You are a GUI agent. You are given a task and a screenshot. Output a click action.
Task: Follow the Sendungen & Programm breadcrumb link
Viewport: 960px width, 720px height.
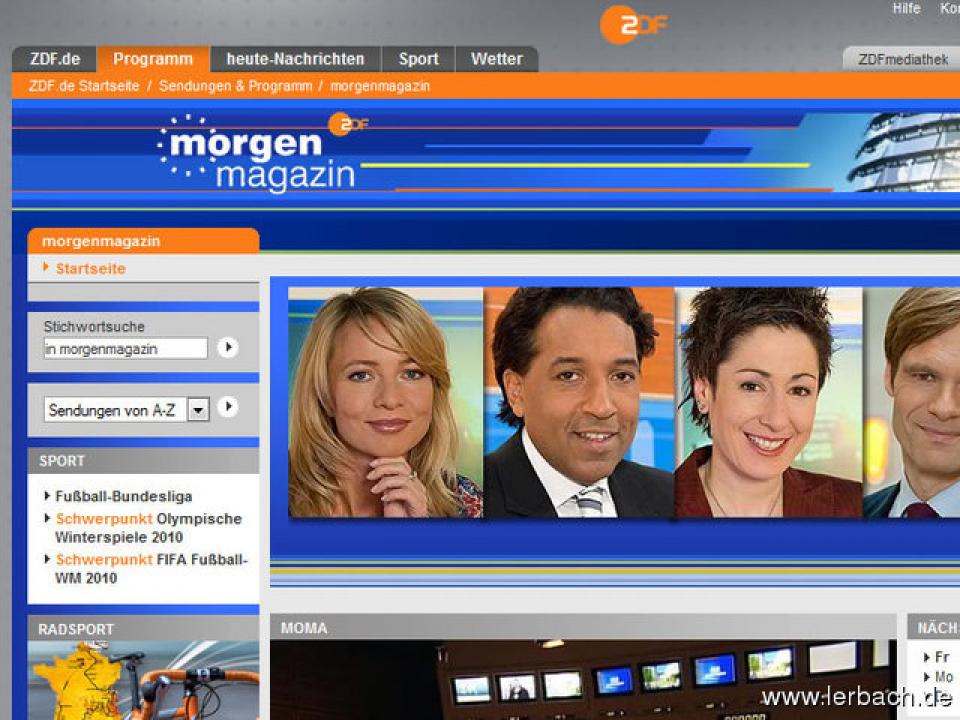[x=235, y=86]
